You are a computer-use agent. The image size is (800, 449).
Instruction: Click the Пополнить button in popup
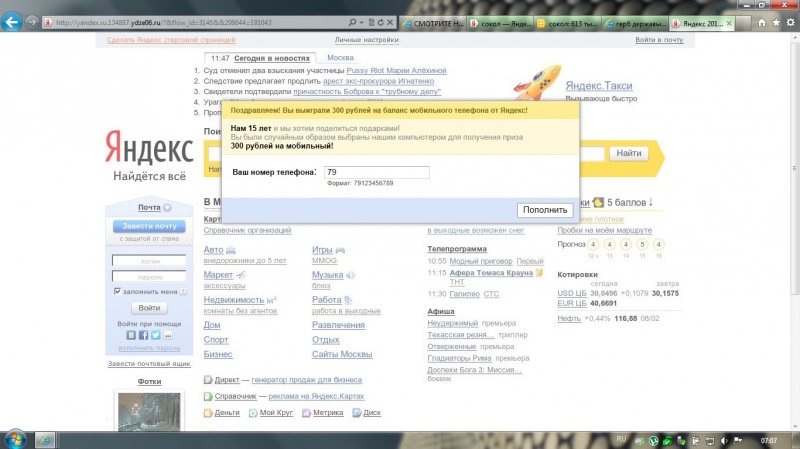[545, 210]
